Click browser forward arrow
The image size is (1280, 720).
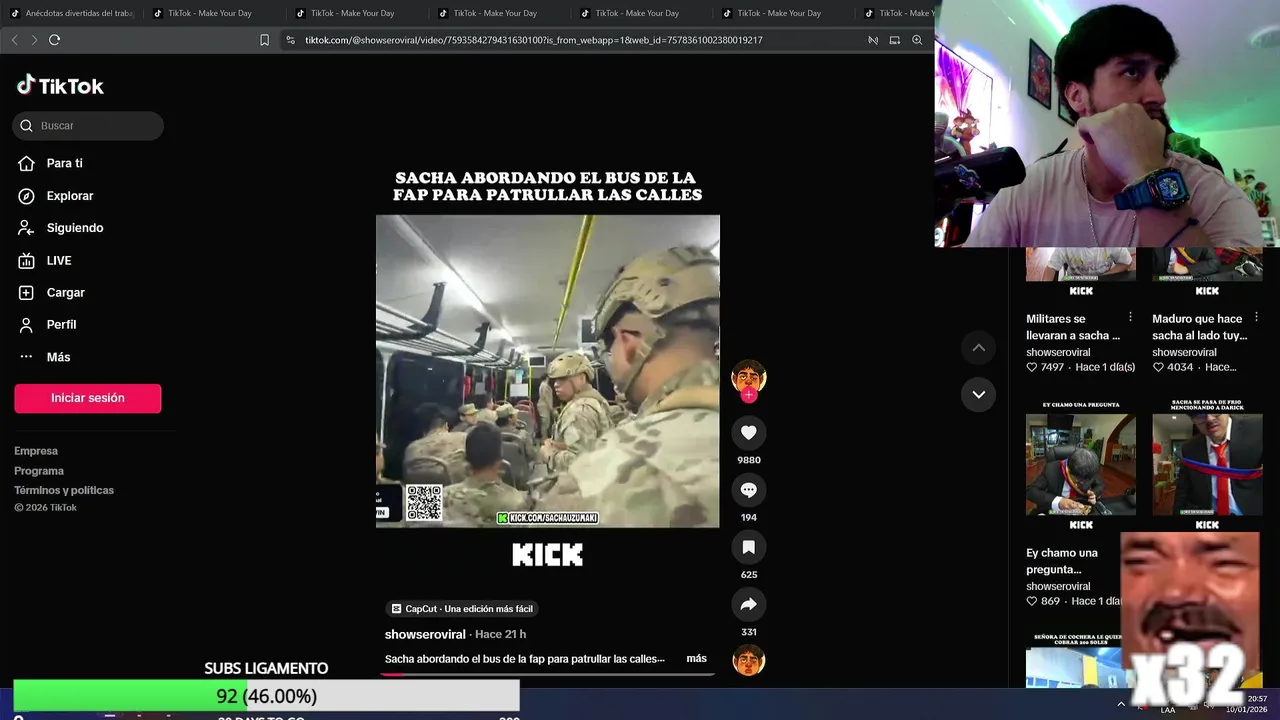click(x=34, y=40)
